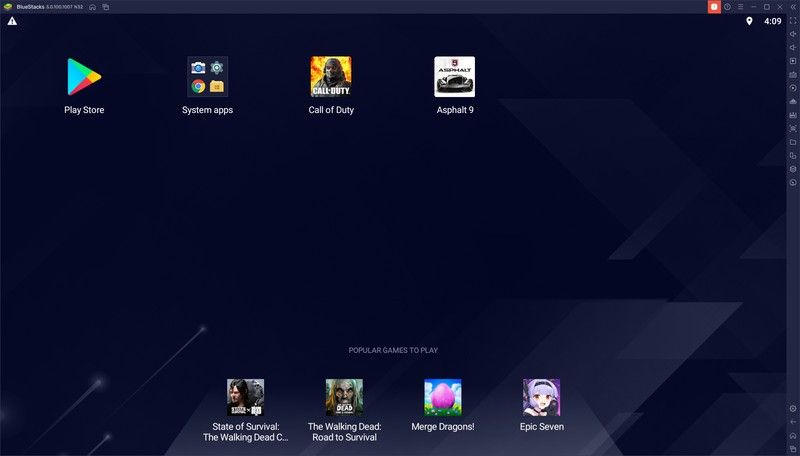Open settings gear in side toolbar
This screenshot has height=456, width=800.
793,409
